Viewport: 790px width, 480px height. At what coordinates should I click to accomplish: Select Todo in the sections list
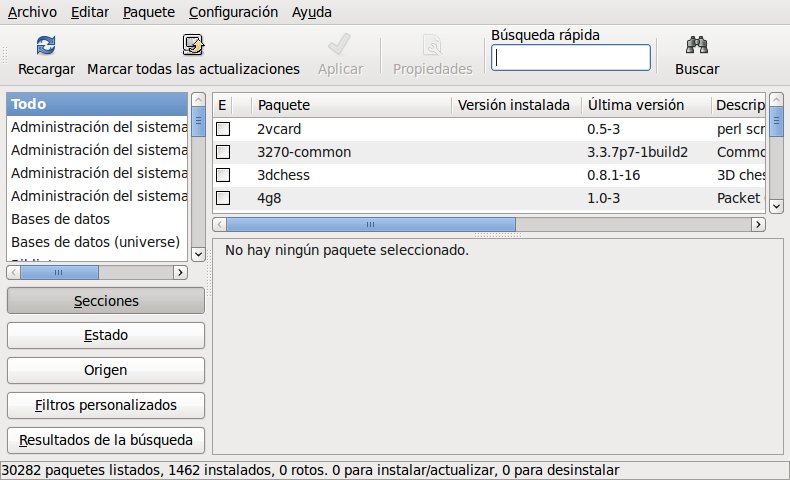coord(97,104)
